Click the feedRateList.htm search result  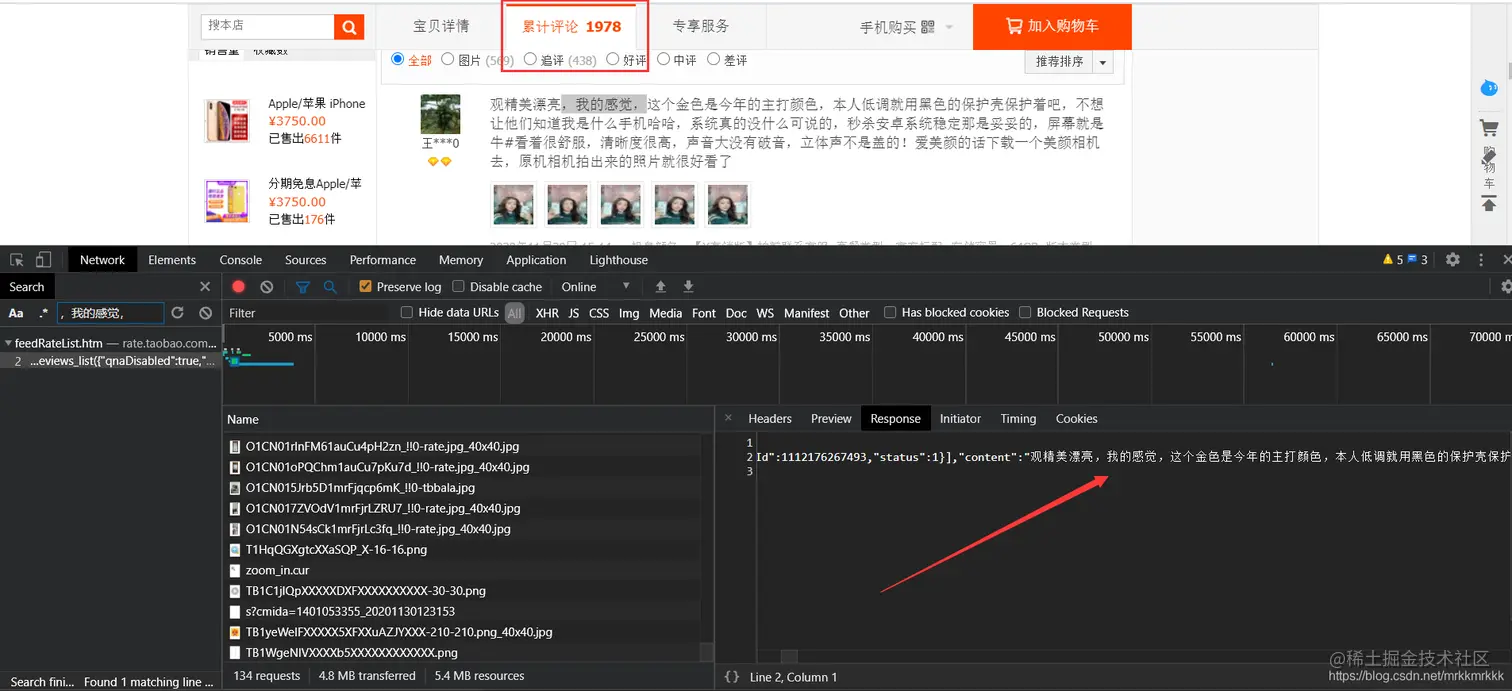pyautogui.click(x=75, y=343)
